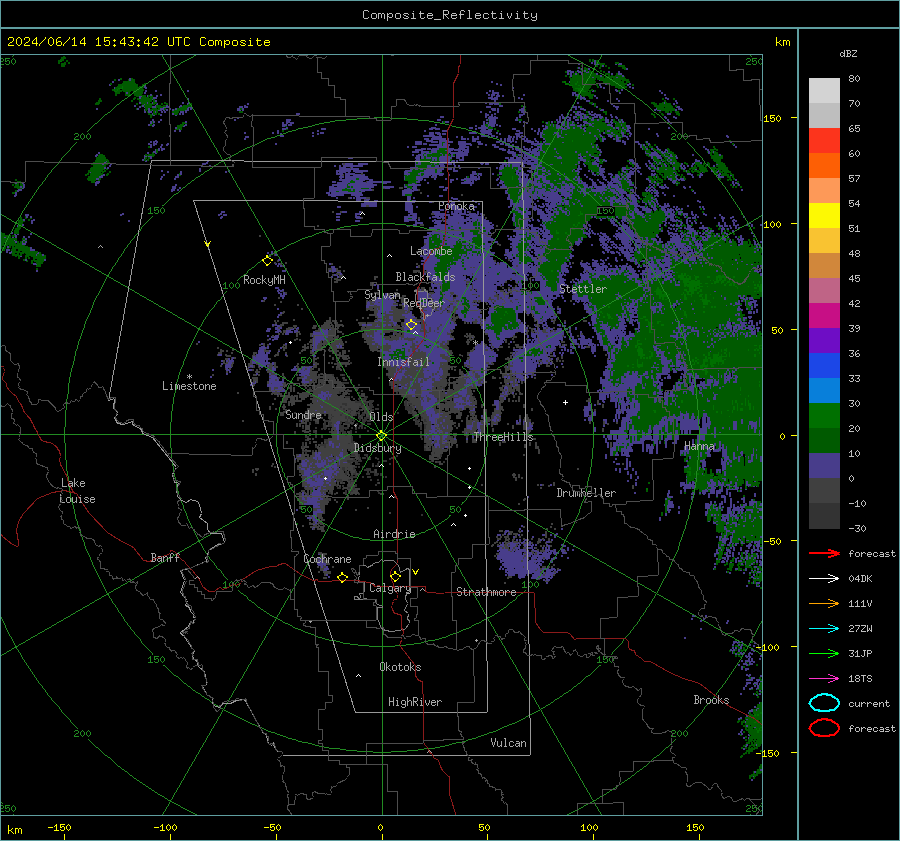900x841 pixels.
Task: Click the Banff label on map
Action: 165,558
